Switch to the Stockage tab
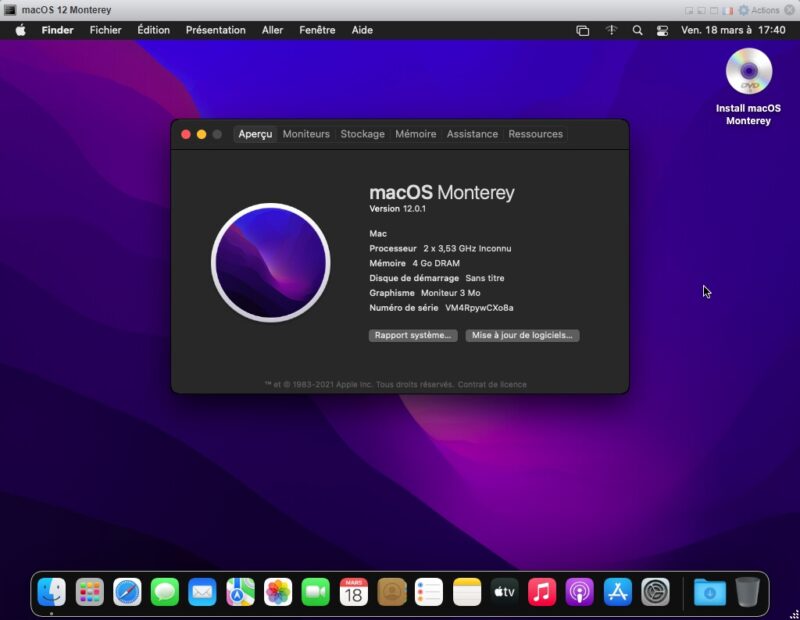 pos(362,134)
